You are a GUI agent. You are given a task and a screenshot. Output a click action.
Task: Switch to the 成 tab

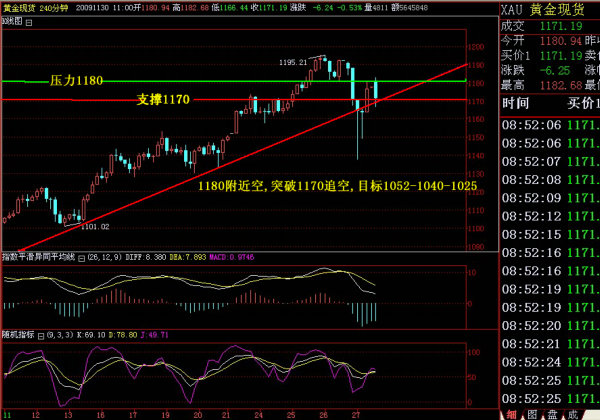point(573,414)
